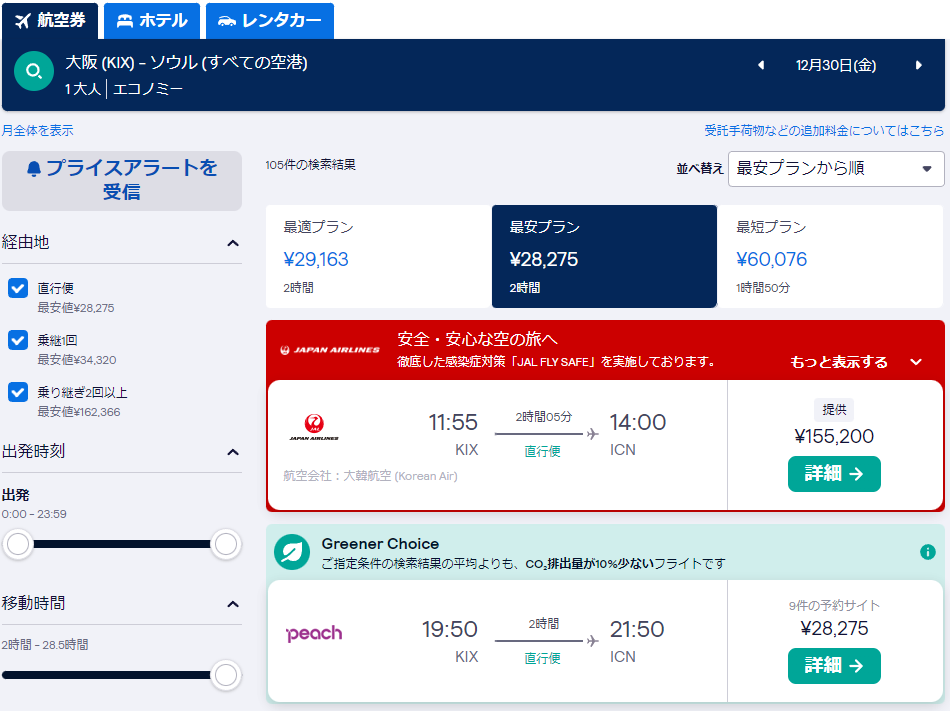Switch to the ホテル tab
Screen dimensions: 950x711
coord(152,21)
